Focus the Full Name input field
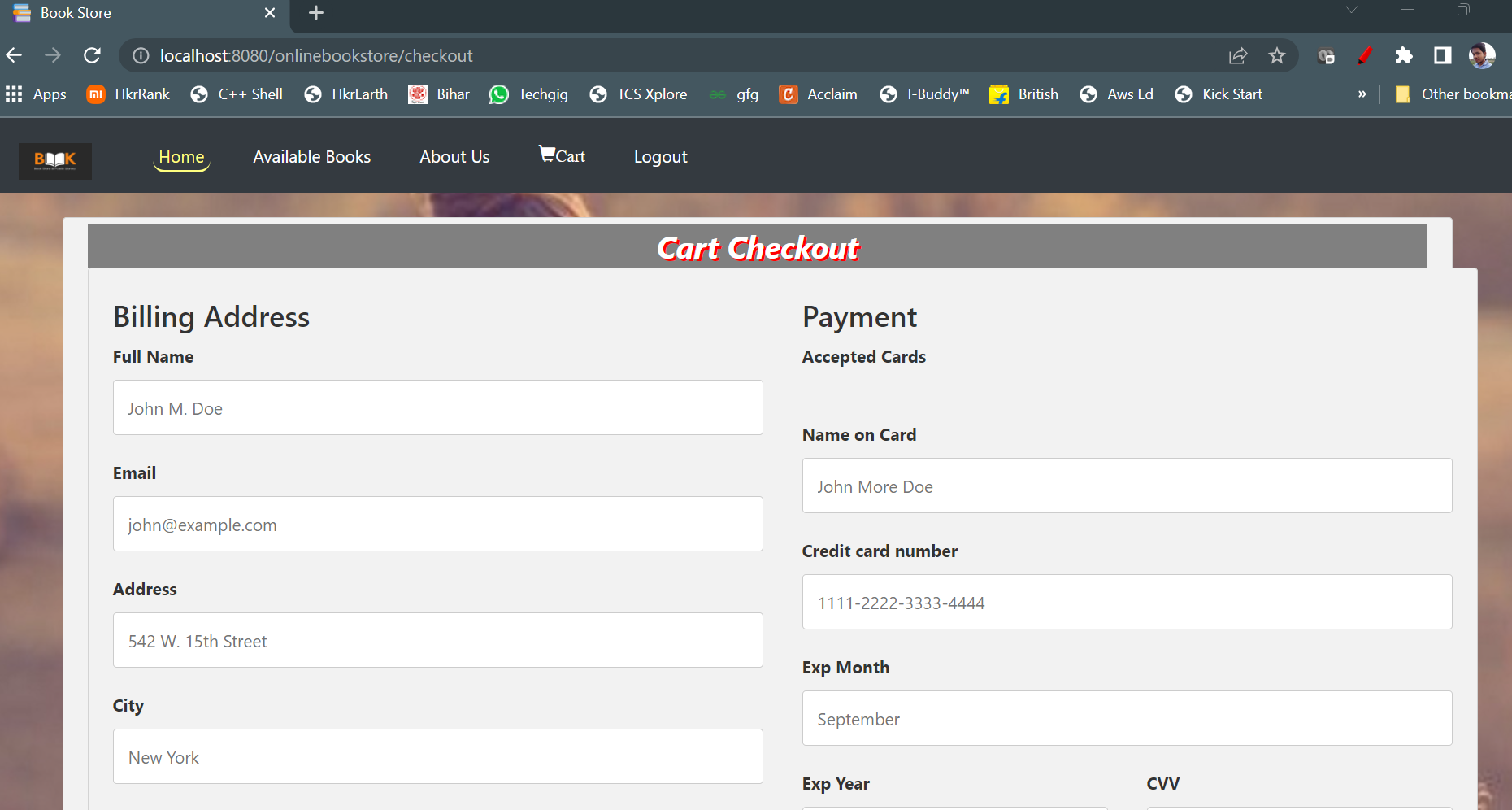Image resolution: width=1512 pixels, height=810 pixels. pyautogui.click(x=438, y=407)
